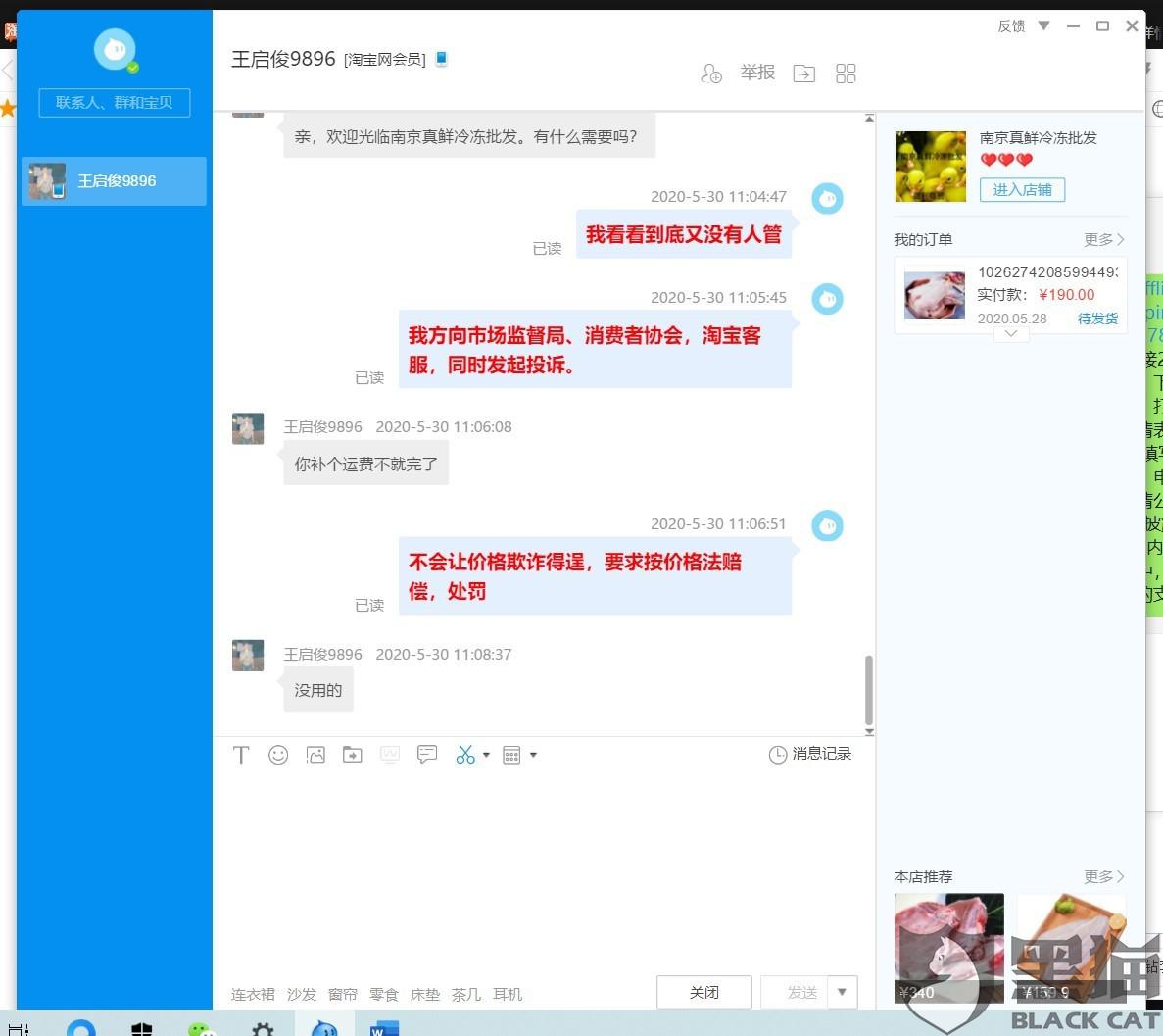Screen dimensions: 1163x1036
Task: Click the send file folder icon
Action: (353, 755)
